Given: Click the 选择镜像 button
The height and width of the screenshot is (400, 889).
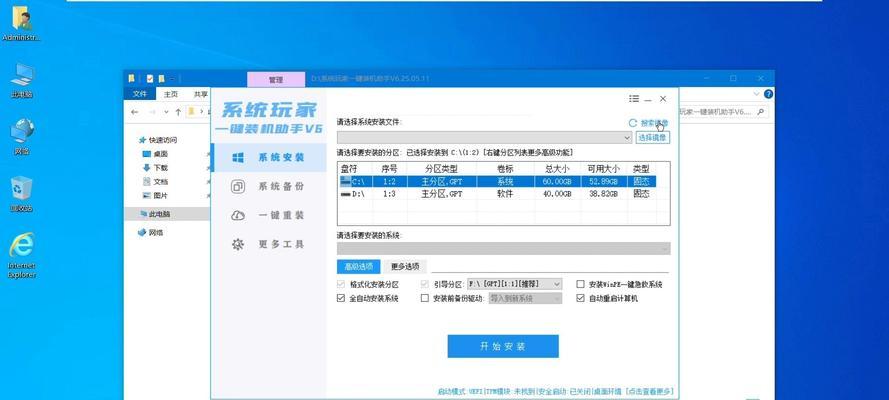Looking at the screenshot, I should click(653, 137).
